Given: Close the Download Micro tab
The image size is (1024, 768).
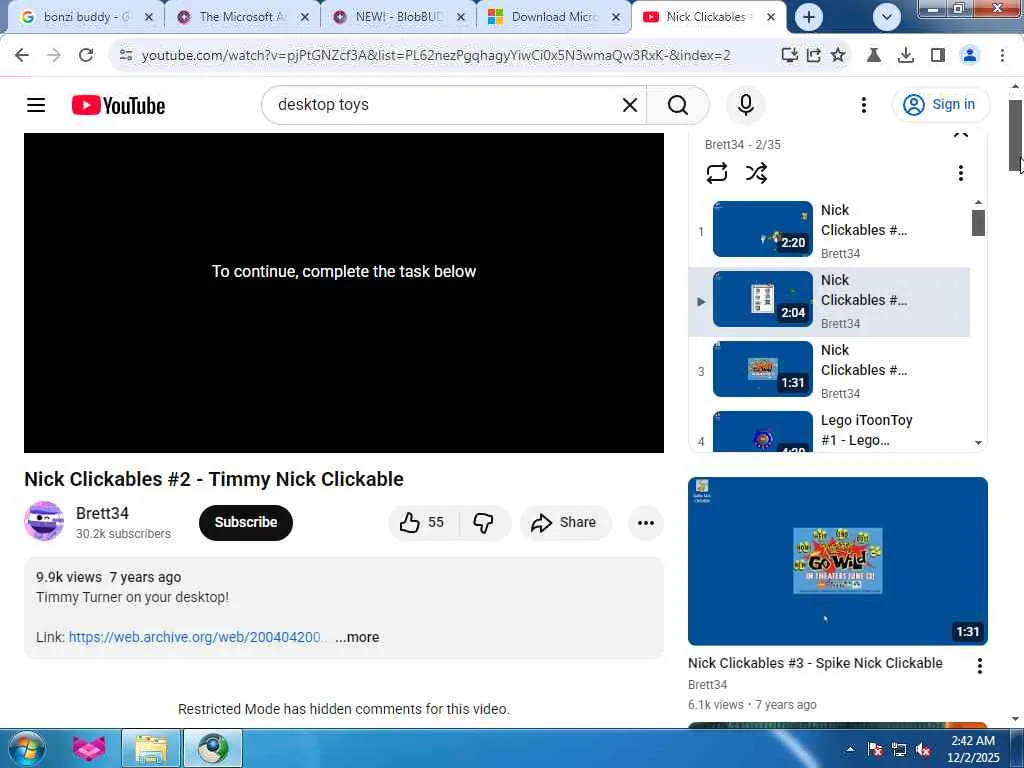Looking at the screenshot, I should [616, 17].
